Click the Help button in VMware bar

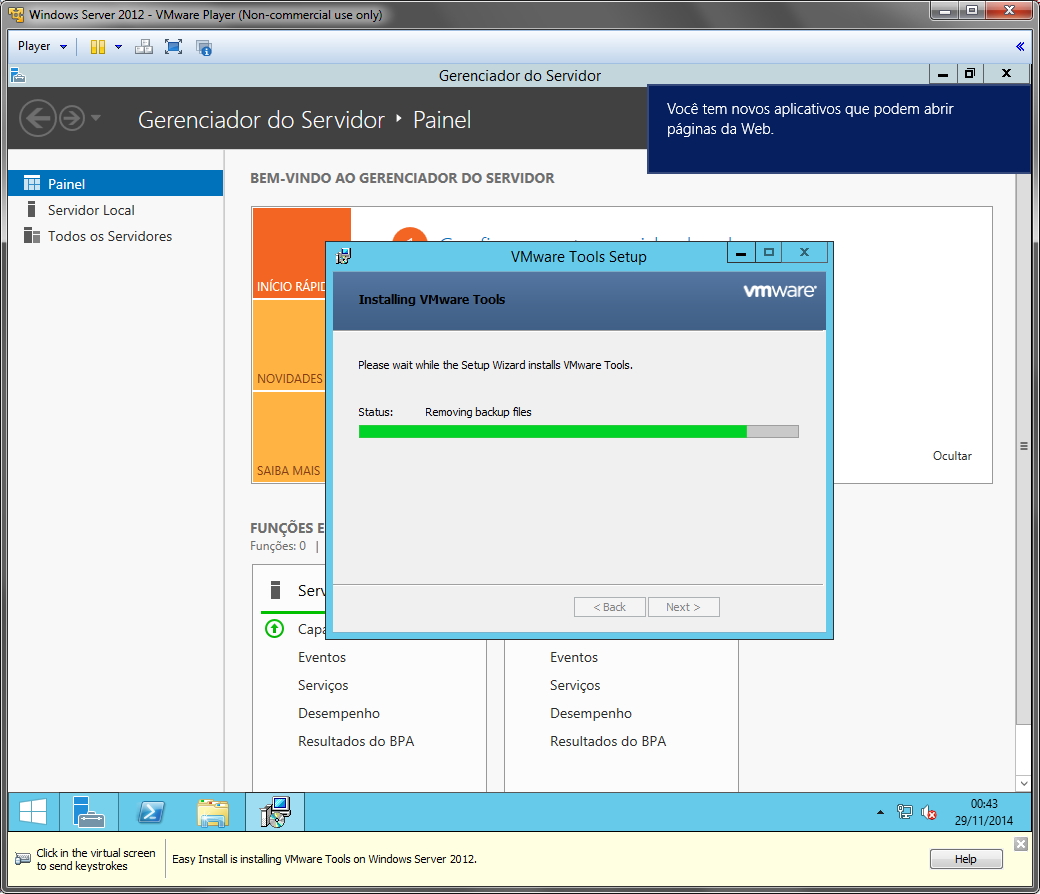coord(966,859)
